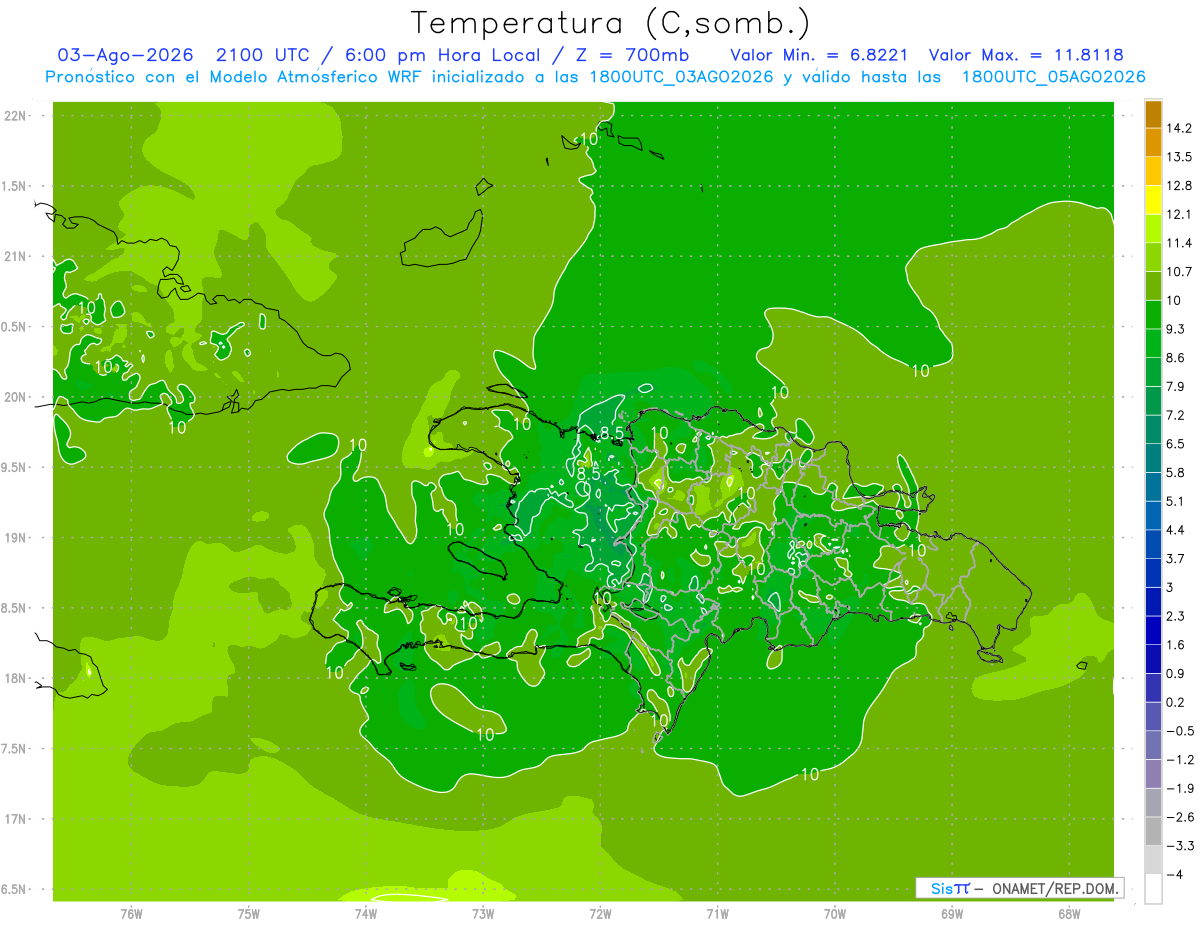
Task: Click the '11.4' color scale label
Action: (1178, 243)
